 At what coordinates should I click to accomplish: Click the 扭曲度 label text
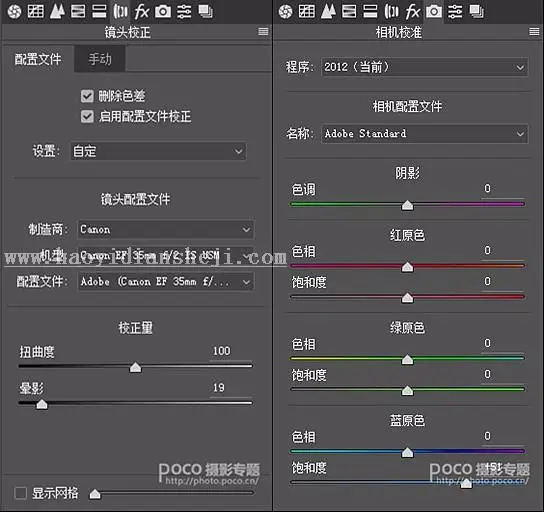[37, 352]
